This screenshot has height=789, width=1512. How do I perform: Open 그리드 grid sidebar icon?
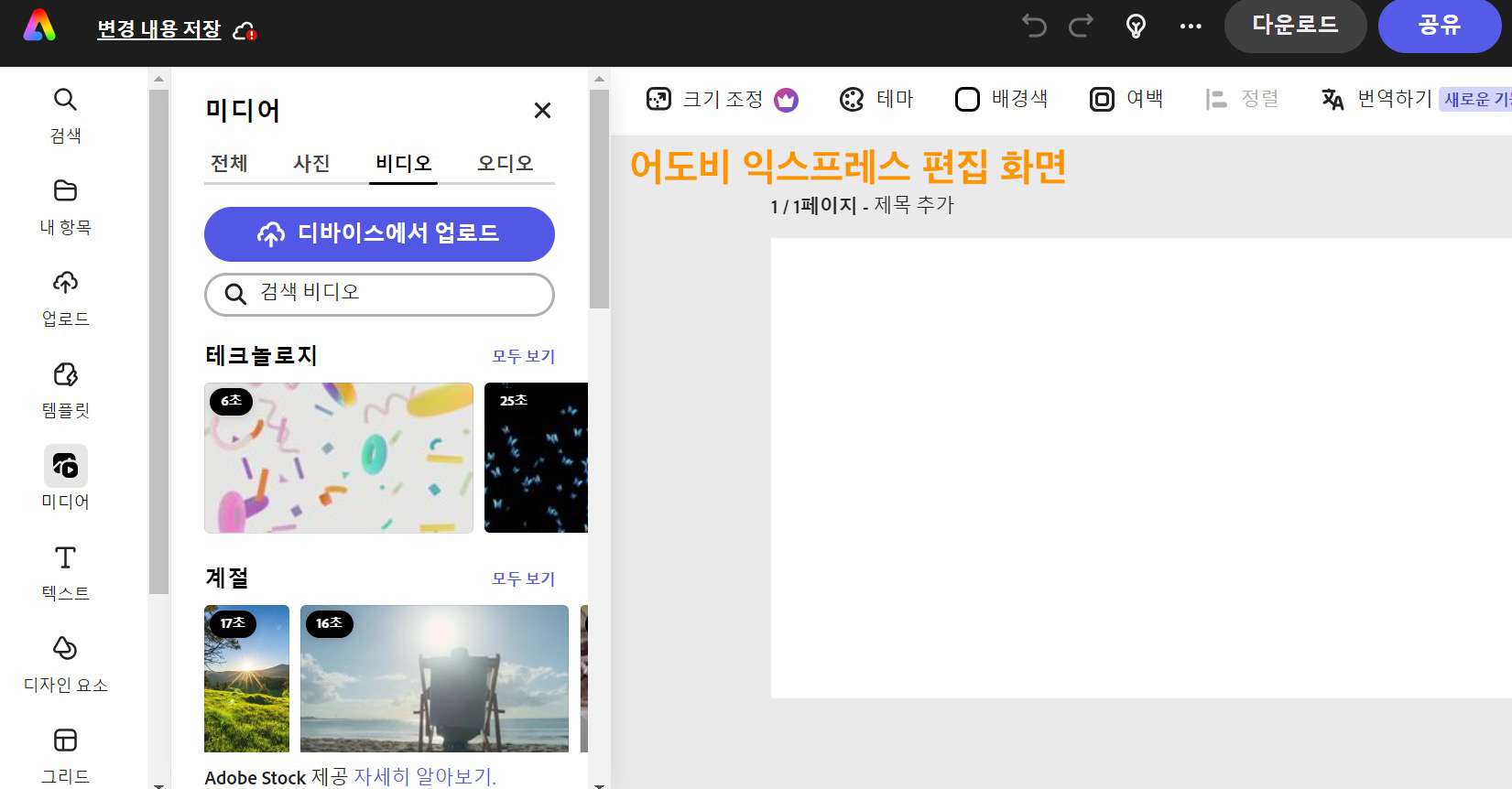click(65, 756)
